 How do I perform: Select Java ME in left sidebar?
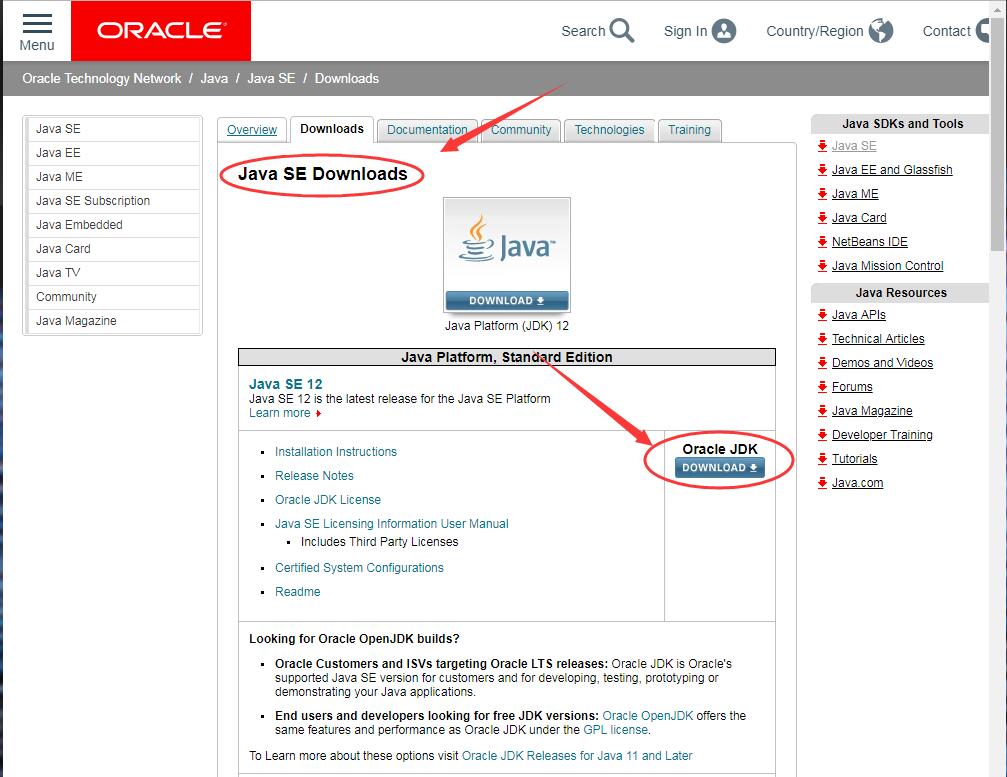point(114,177)
